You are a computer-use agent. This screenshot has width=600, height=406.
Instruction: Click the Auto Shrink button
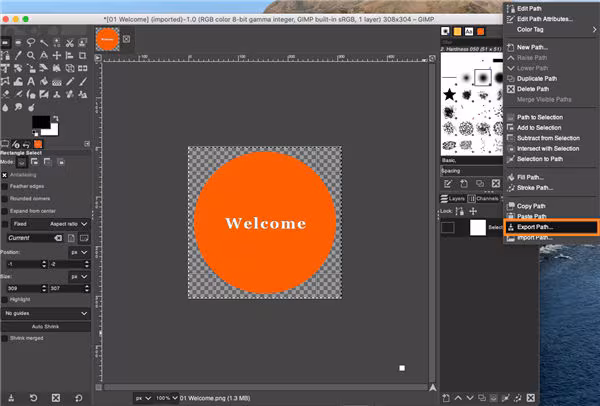pos(46,326)
